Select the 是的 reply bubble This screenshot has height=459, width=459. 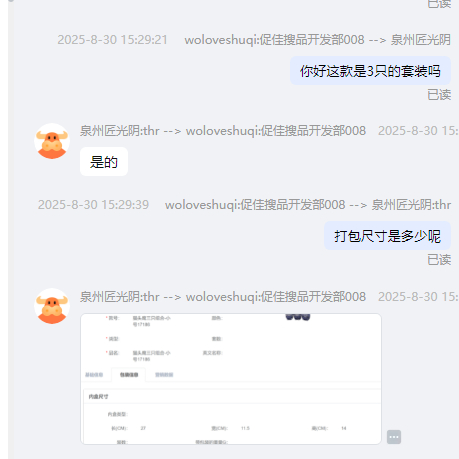(104, 162)
